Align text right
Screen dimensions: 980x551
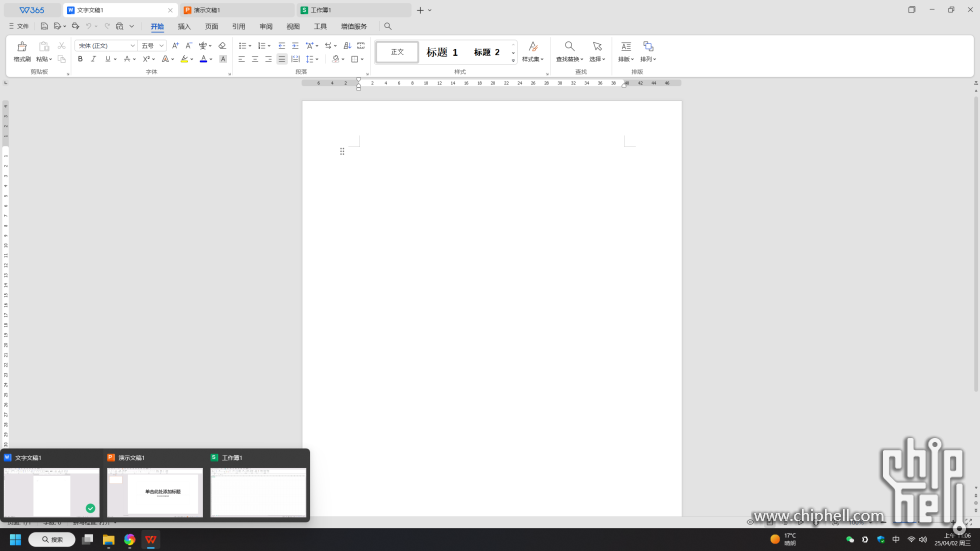click(268, 59)
